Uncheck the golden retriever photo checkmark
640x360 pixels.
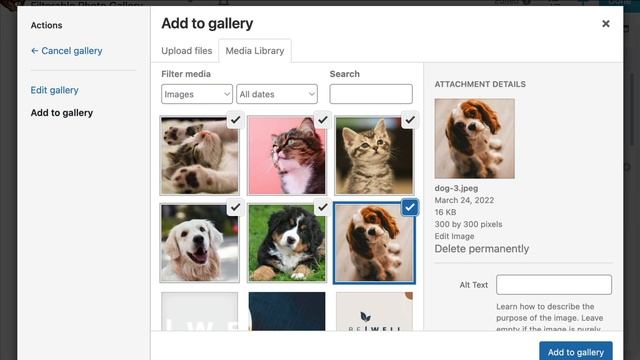(236, 207)
